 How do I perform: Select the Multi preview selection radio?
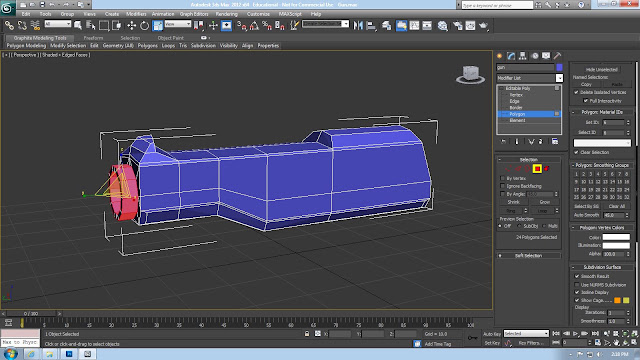click(544, 226)
